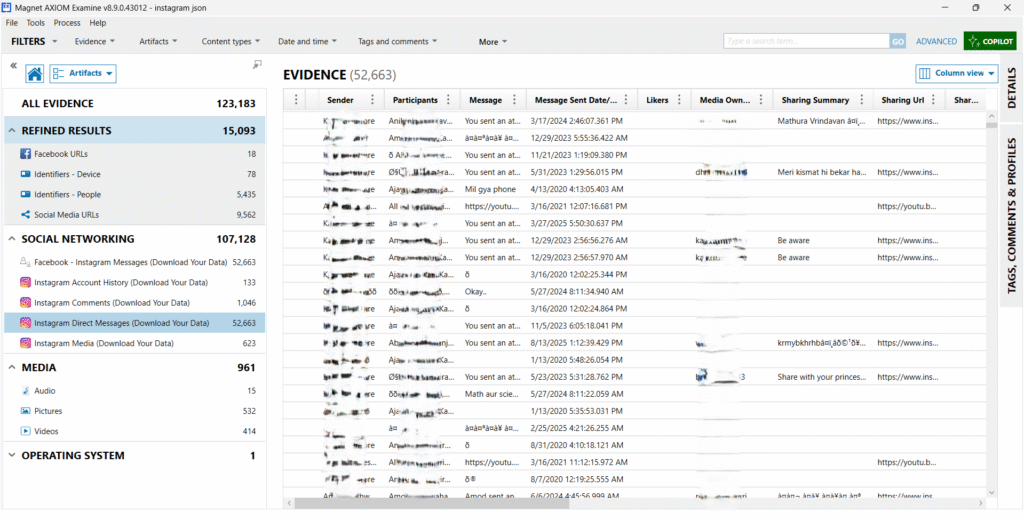Open Media Owner column options menu
The image size is (1024, 520).
click(761, 100)
